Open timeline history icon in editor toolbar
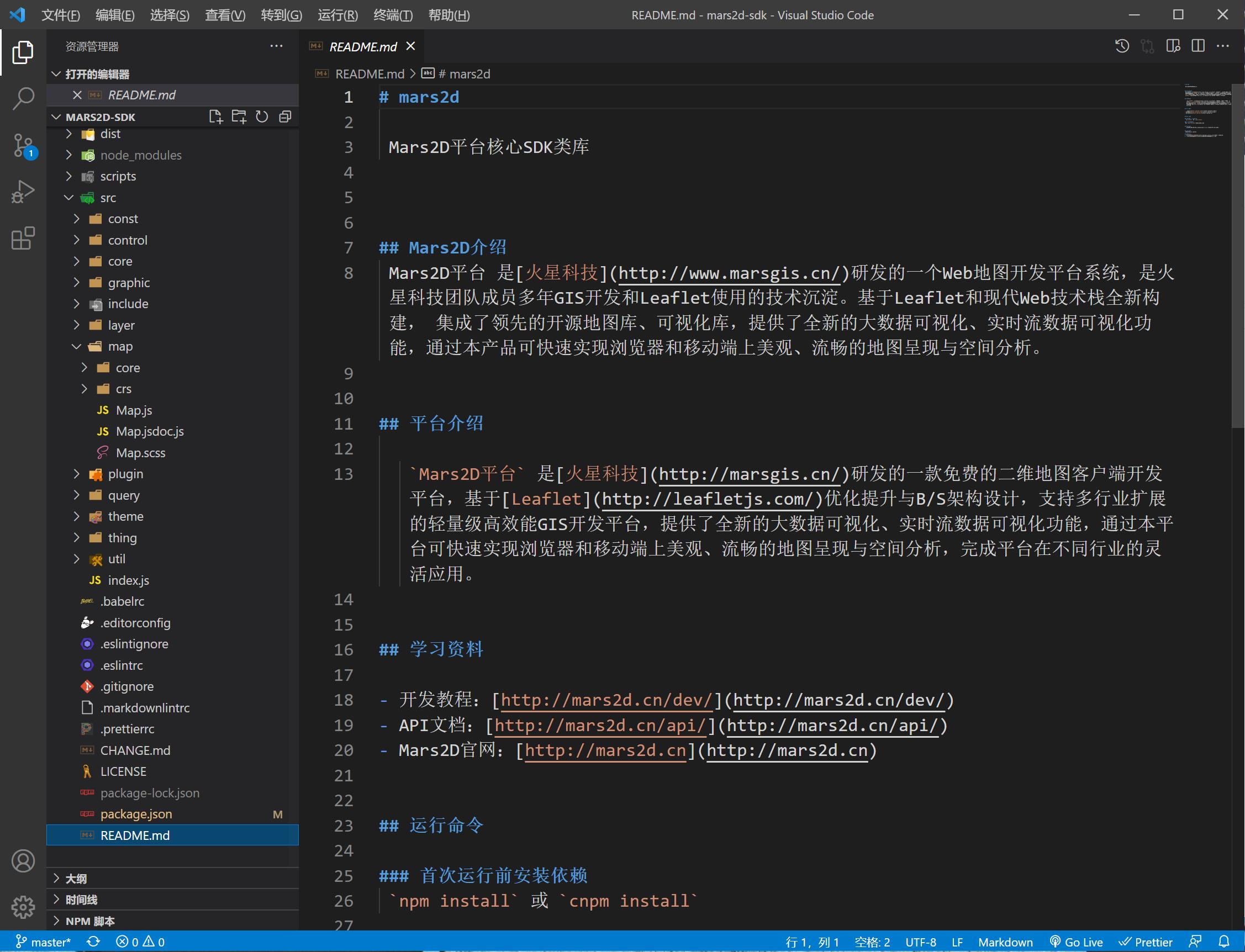1245x952 pixels. click(x=1122, y=46)
